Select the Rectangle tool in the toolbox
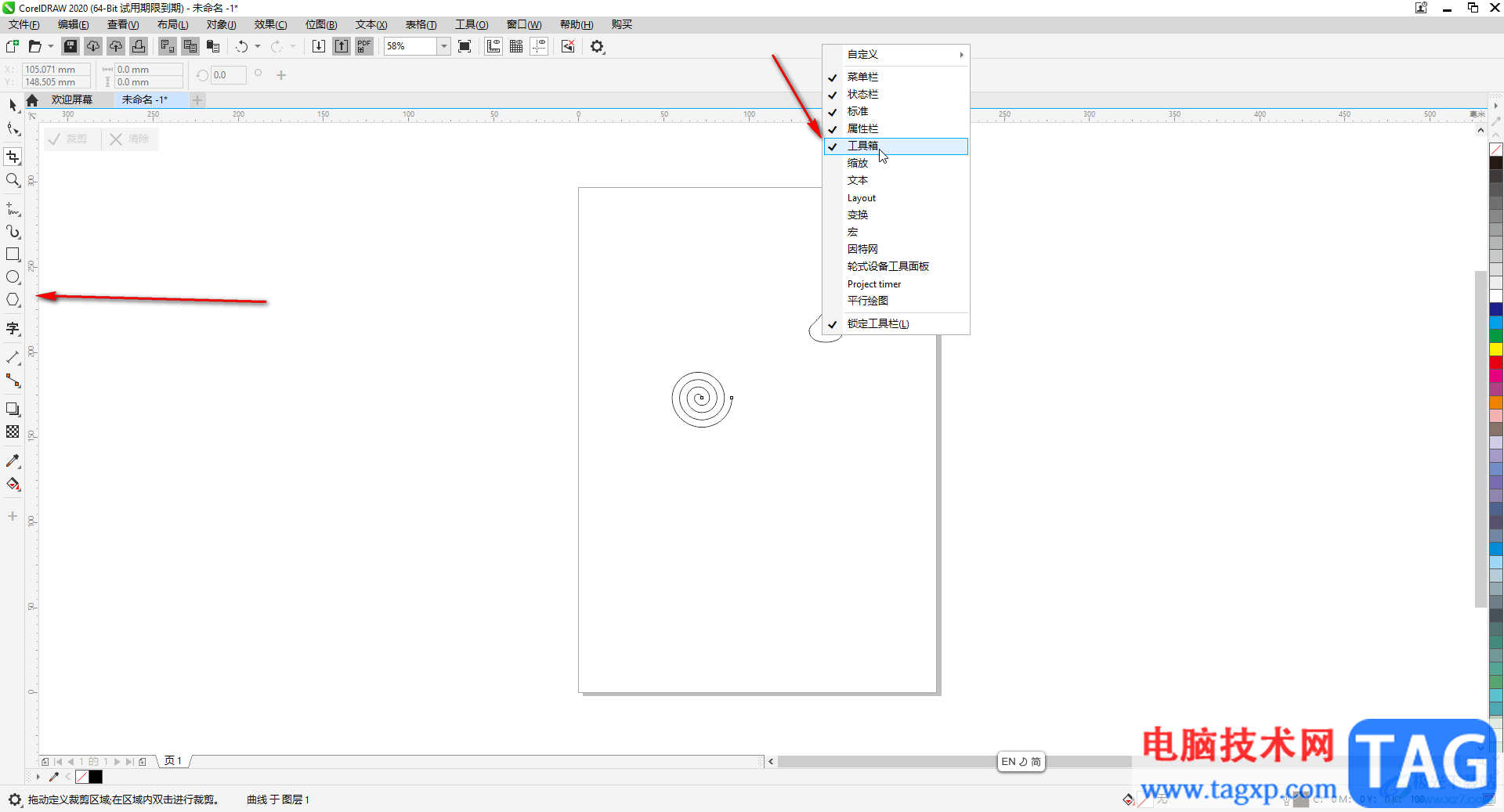 coord(13,254)
